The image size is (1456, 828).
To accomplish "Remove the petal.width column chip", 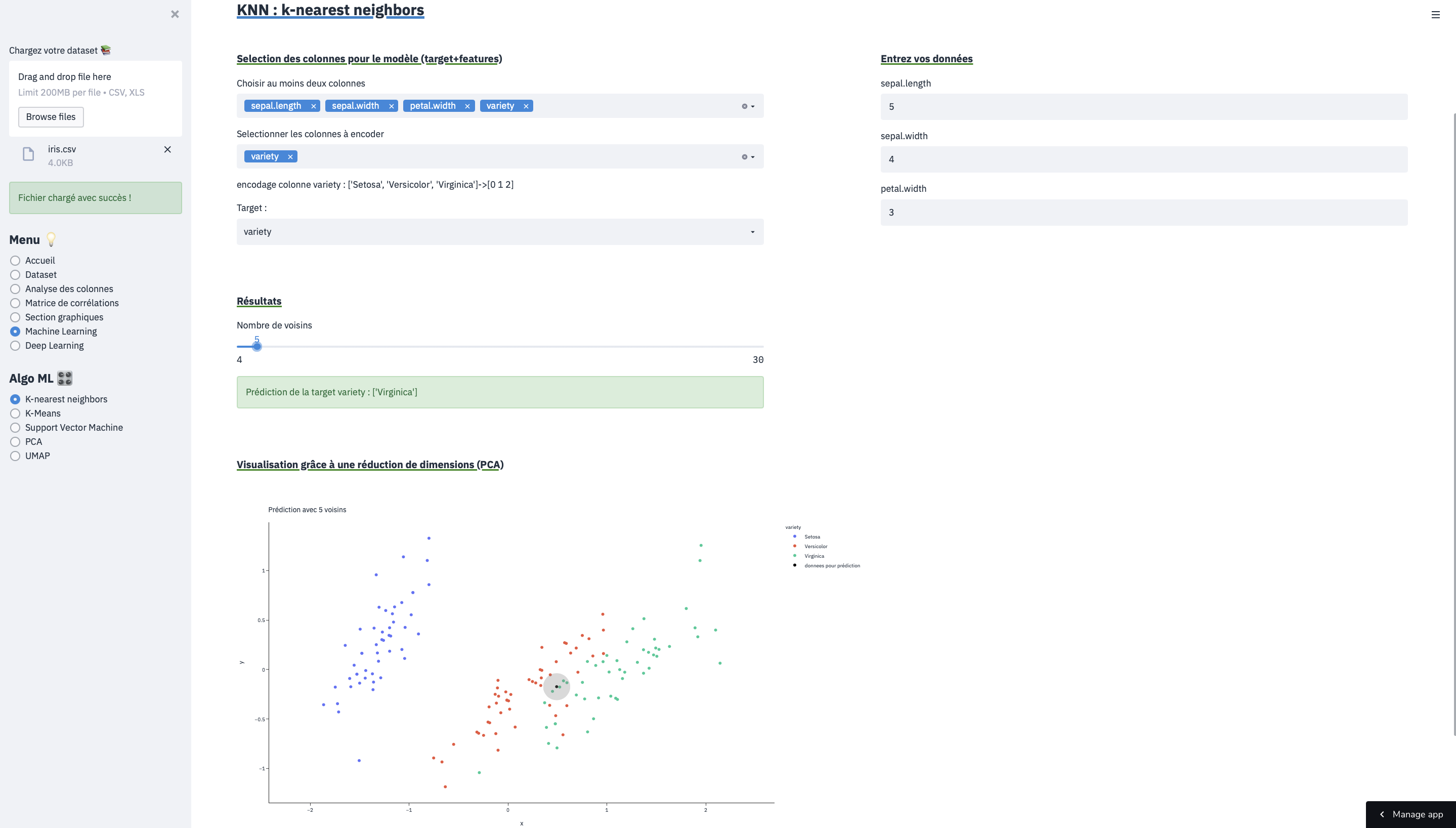I will 467,106.
